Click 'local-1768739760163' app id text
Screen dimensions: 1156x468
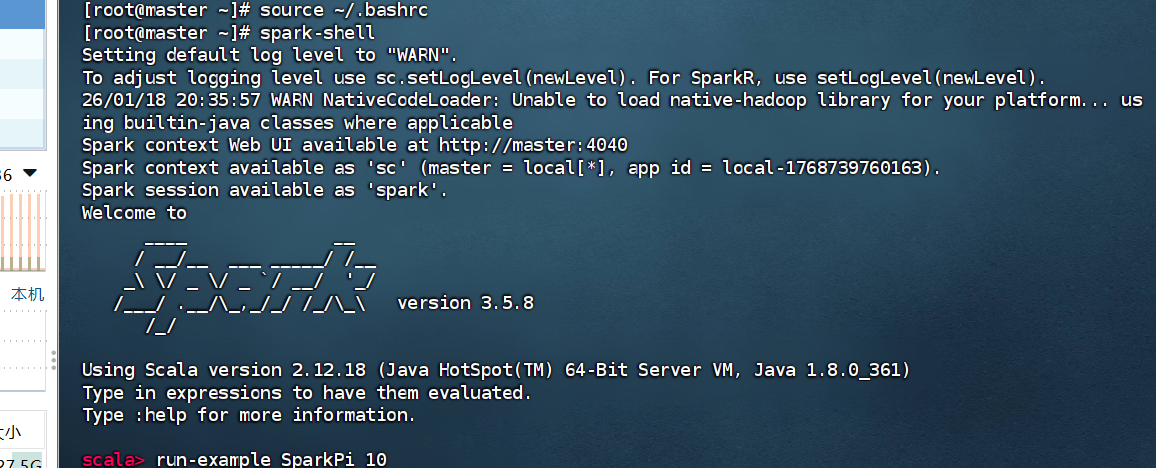pos(822,168)
